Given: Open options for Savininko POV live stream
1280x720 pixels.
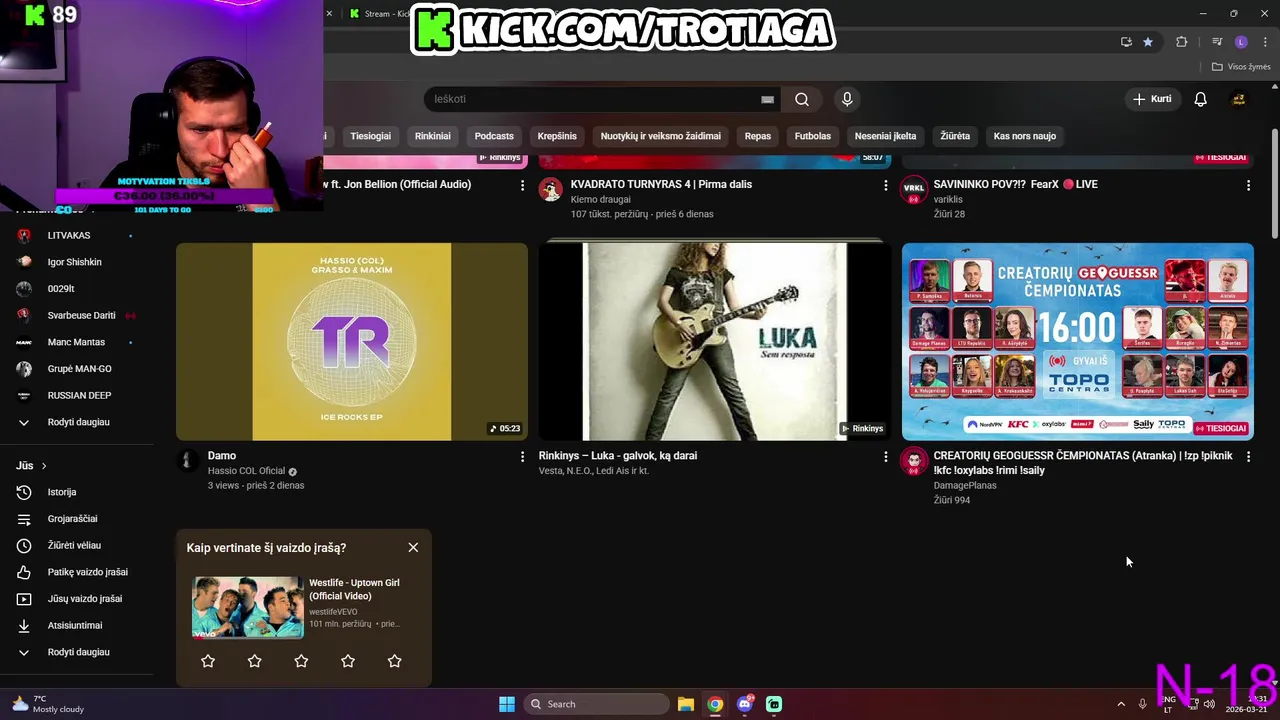Looking at the screenshot, I should point(1248,185).
